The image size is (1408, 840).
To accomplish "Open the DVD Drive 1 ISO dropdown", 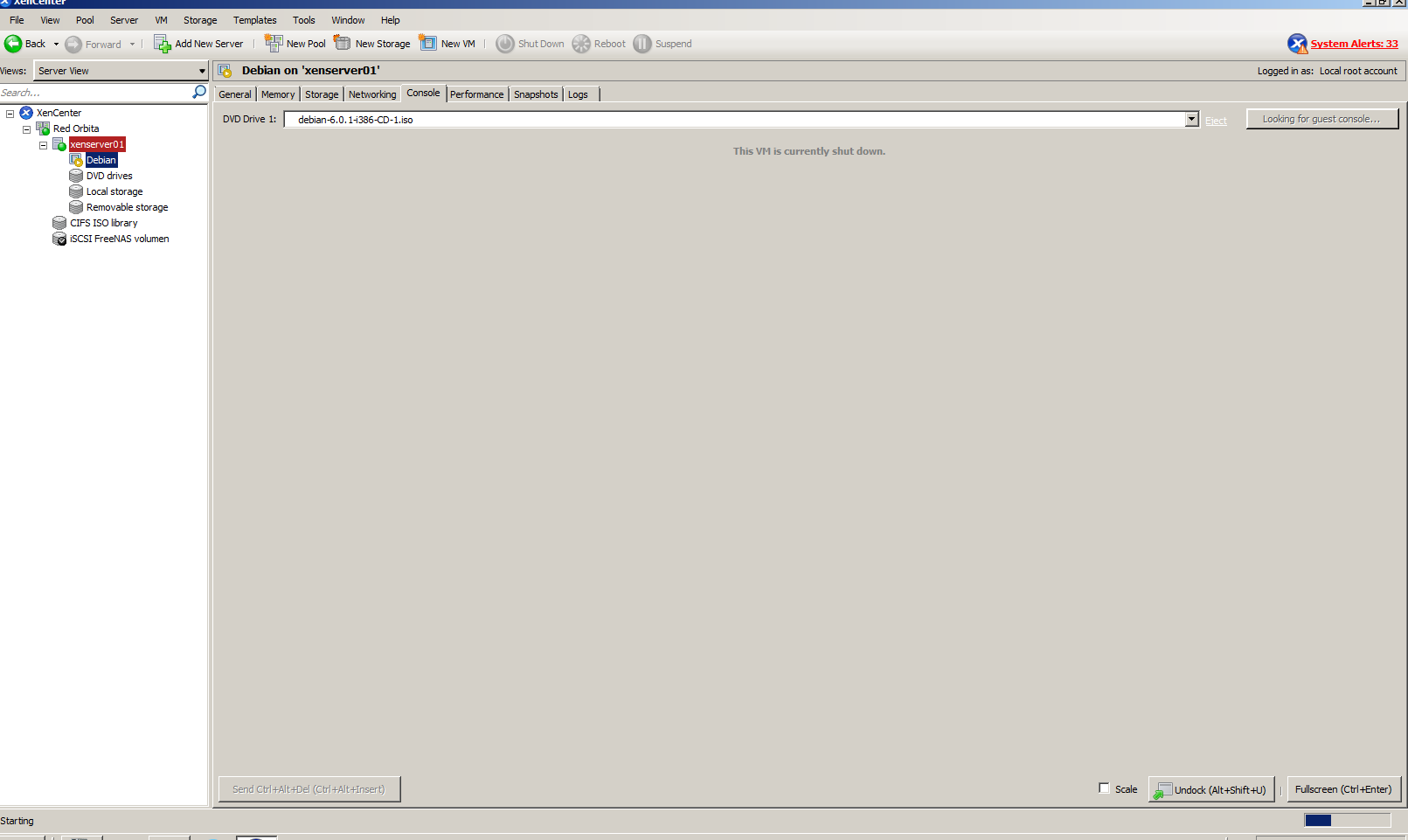I will pos(1191,120).
